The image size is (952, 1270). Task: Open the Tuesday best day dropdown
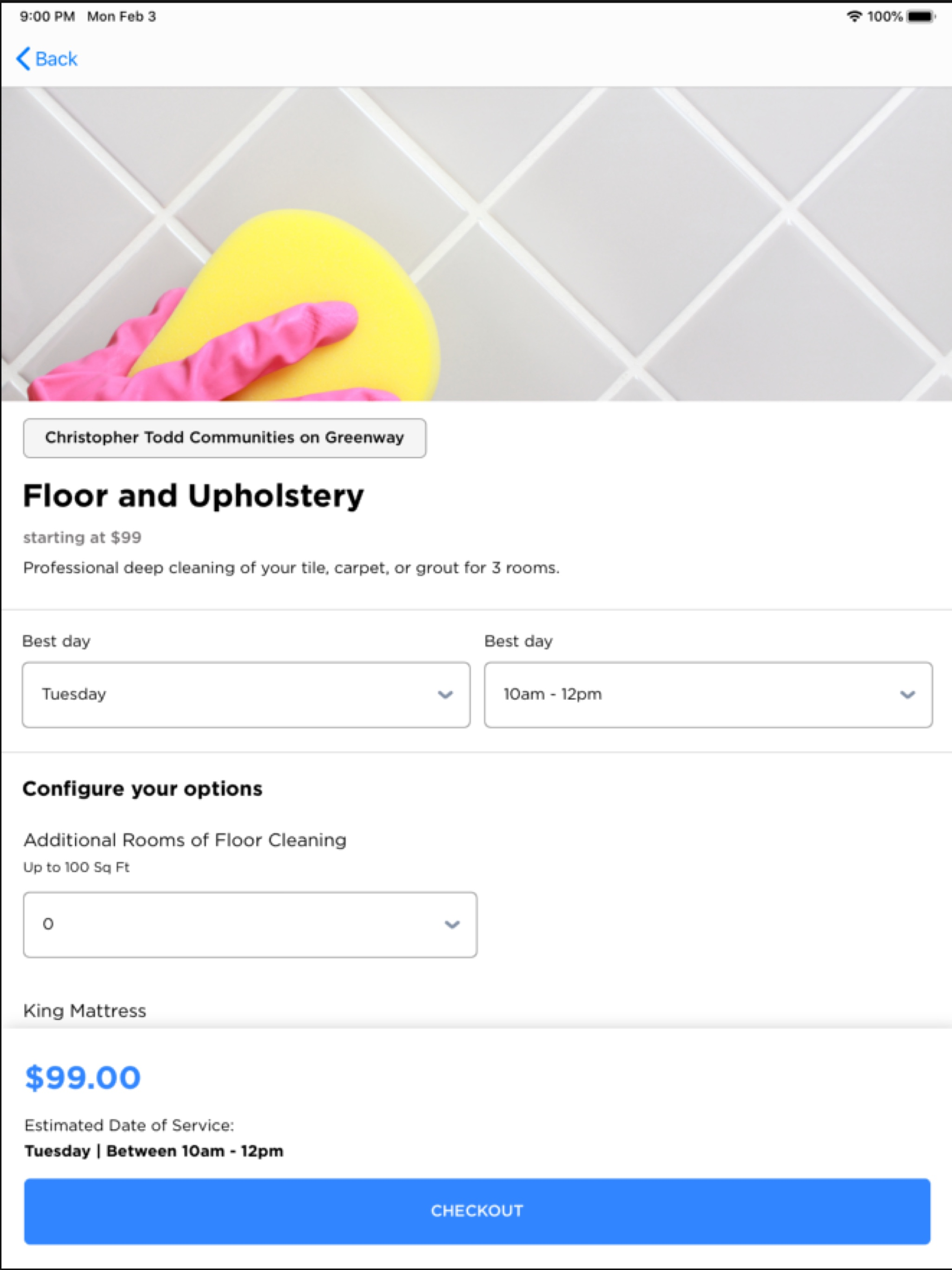(x=246, y=695)
